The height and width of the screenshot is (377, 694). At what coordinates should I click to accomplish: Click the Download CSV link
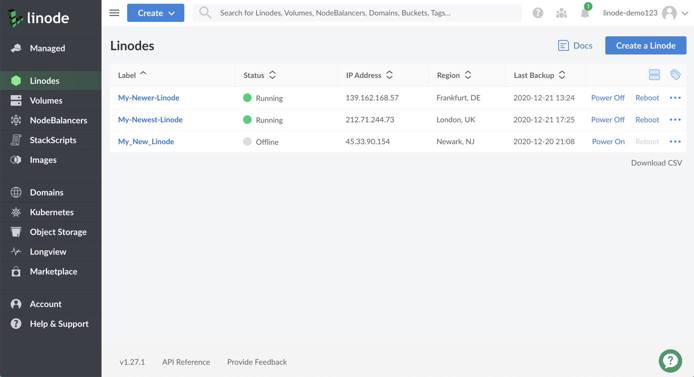pyautogui.click(x=656, y=163)
